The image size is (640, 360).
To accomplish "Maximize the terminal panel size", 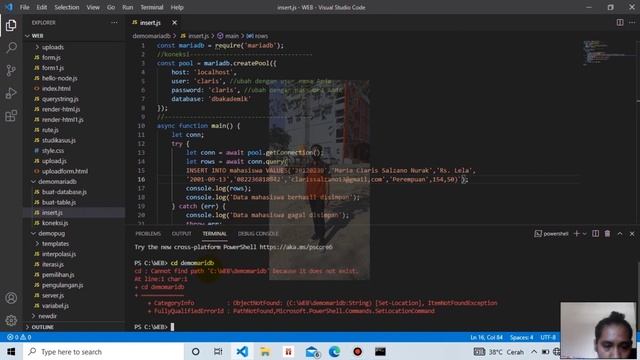I will pyautogui.click(x=620, y=233).
